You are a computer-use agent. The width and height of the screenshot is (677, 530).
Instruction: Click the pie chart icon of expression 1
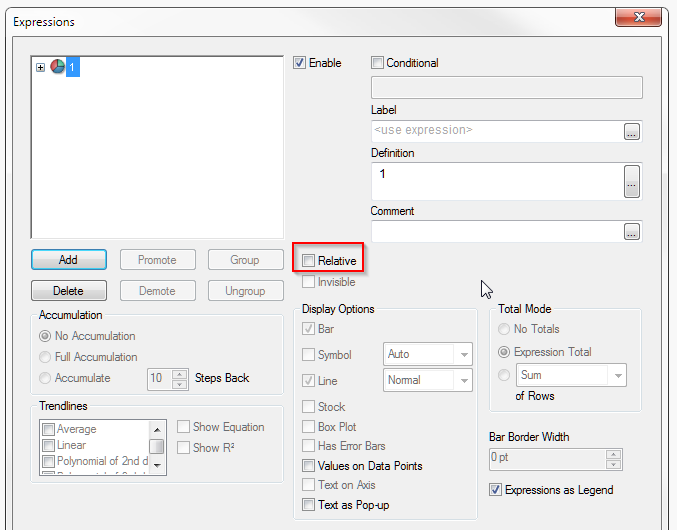57,67
